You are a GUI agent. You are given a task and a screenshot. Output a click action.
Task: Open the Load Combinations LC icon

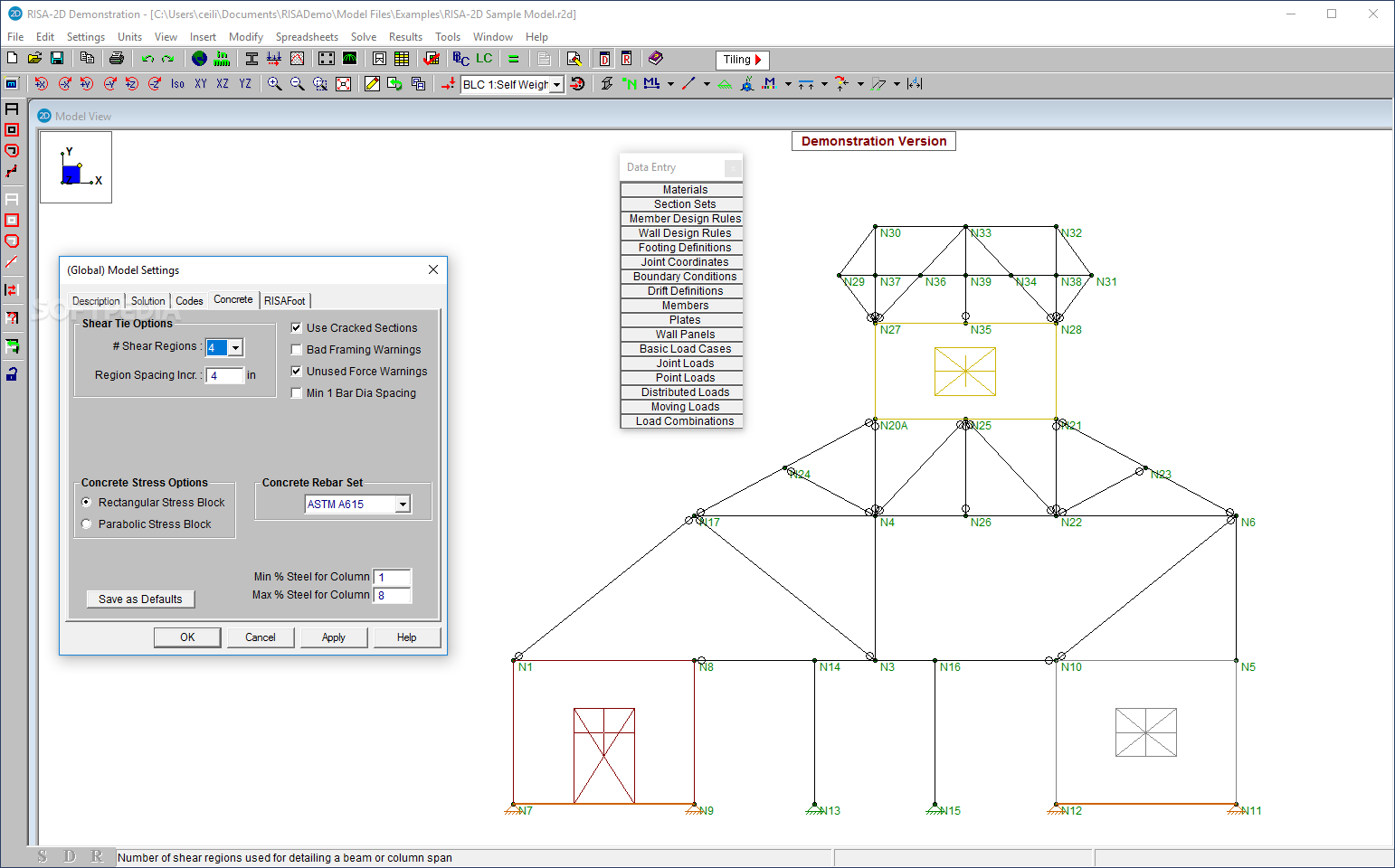[x=484, y=59]
